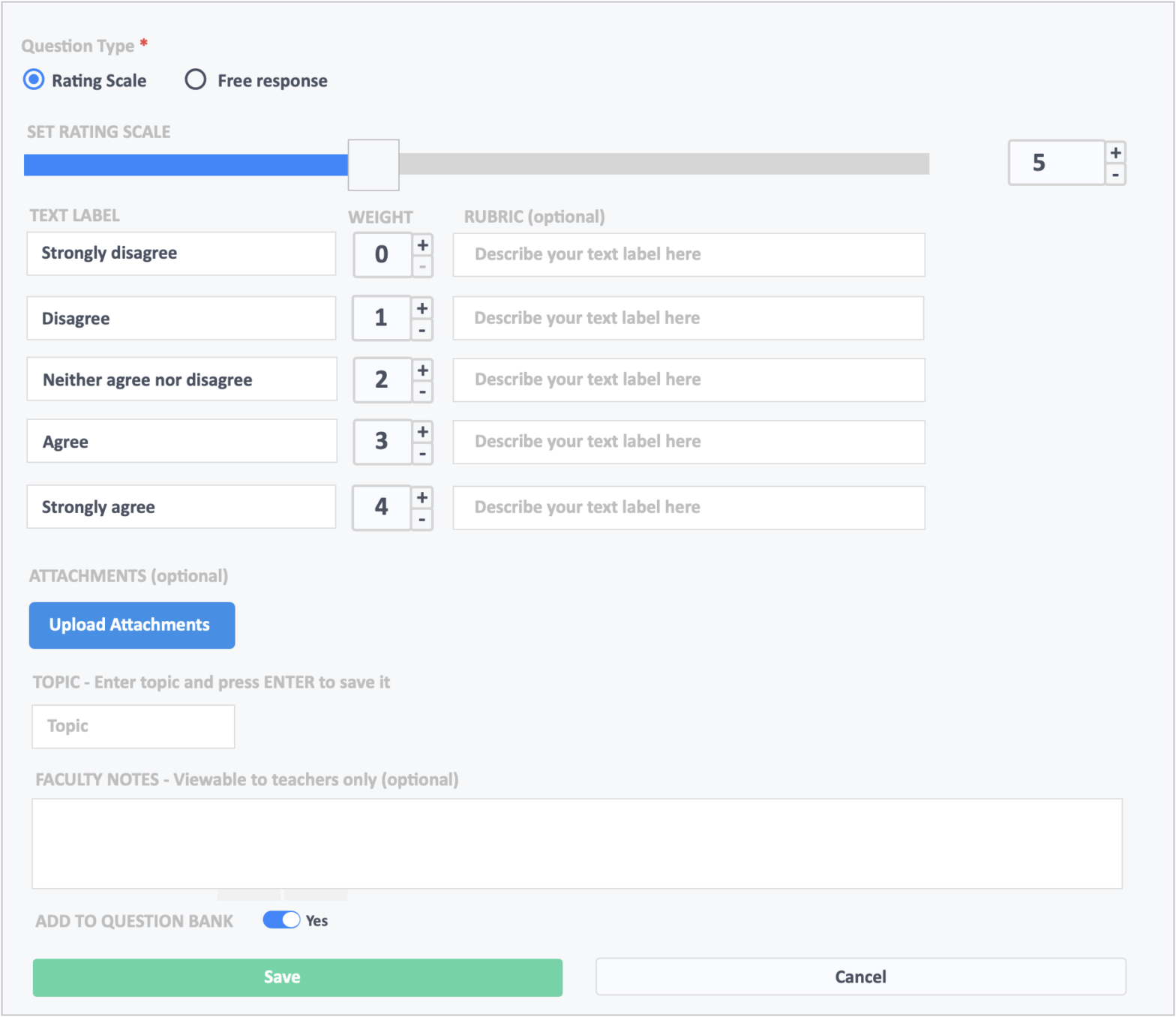Screen dimensions: 1176x1017
Task: Increase weight for Strongly disagree
Action: pos(423,244)
